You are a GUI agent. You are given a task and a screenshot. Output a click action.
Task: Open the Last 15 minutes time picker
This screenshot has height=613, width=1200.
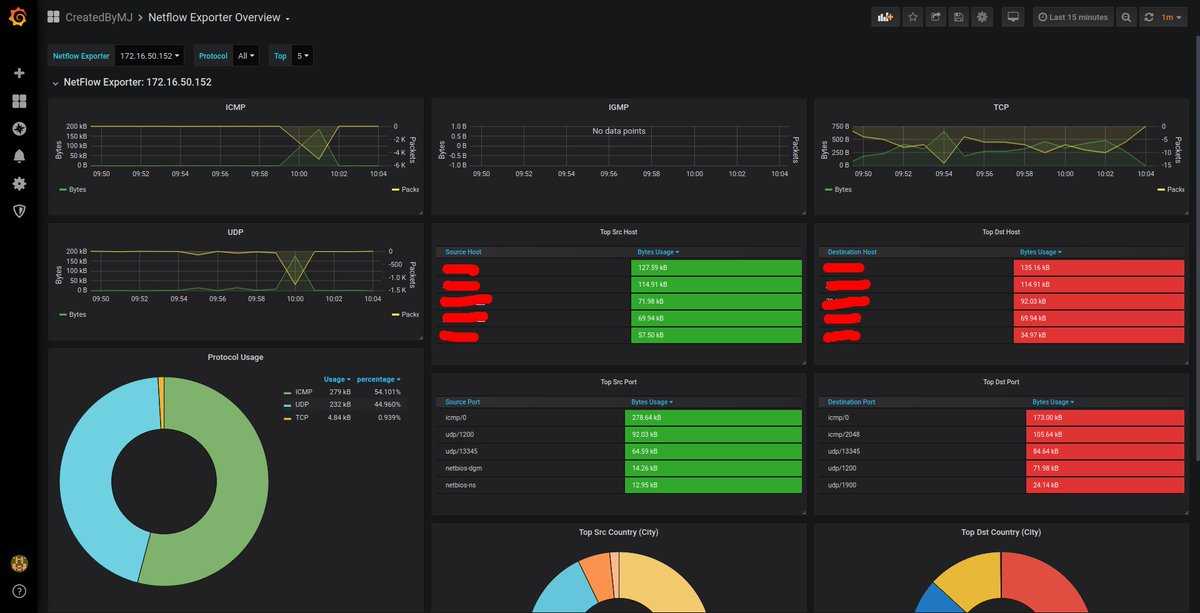tap(1072, 17)
